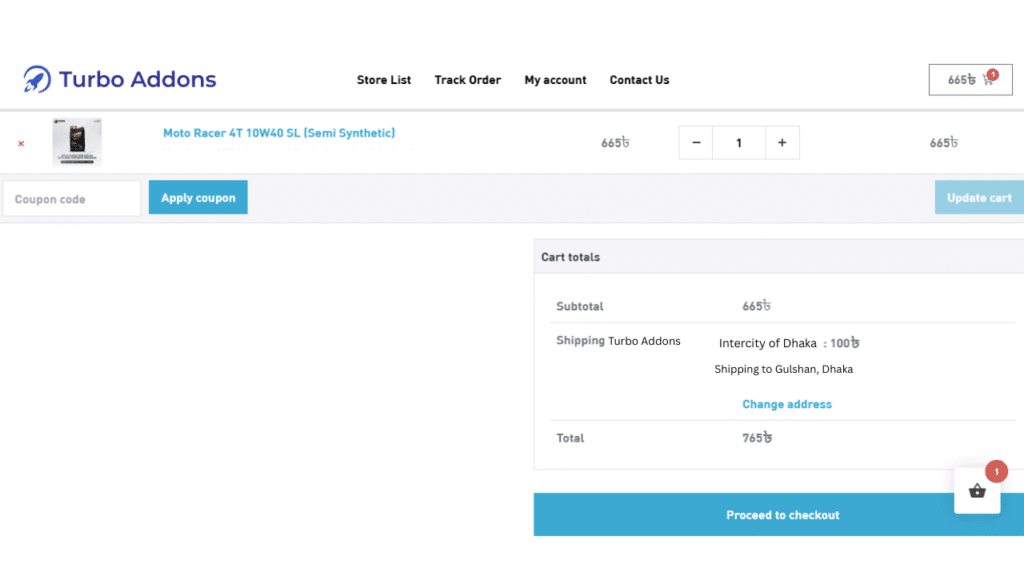
Task: Increase quantity with plus button
Action: (x=782, y=142)
